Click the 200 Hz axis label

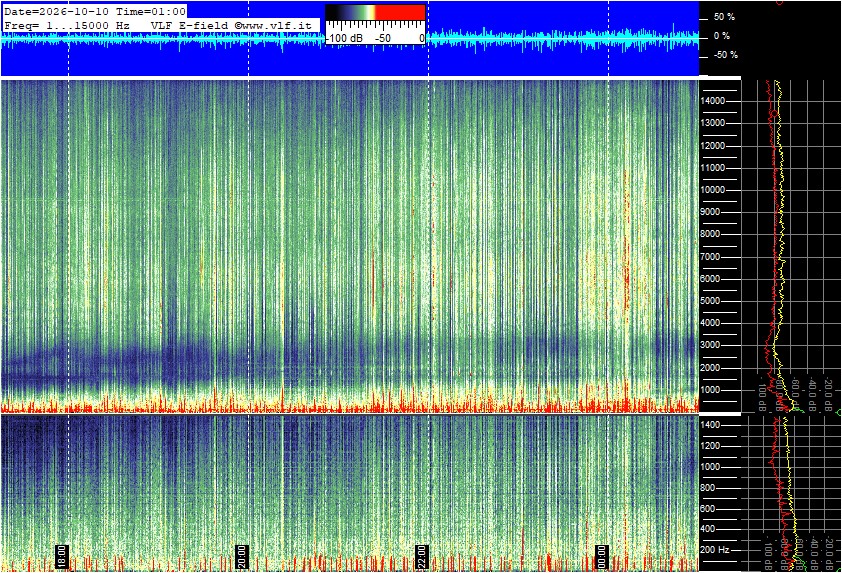[715, 550]
